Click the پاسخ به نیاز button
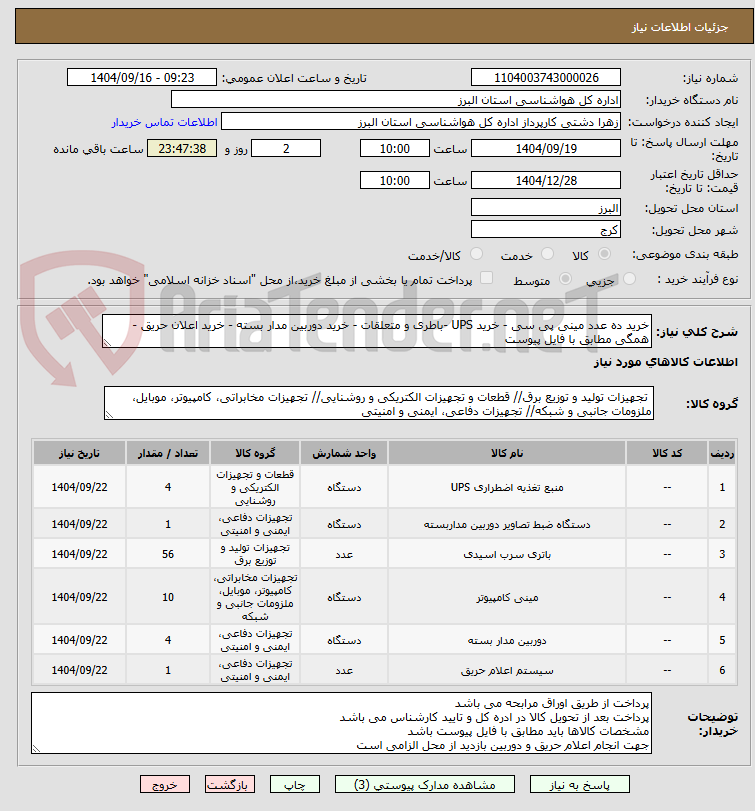Screen dimensions: 755x811 (x=580, y=785)
